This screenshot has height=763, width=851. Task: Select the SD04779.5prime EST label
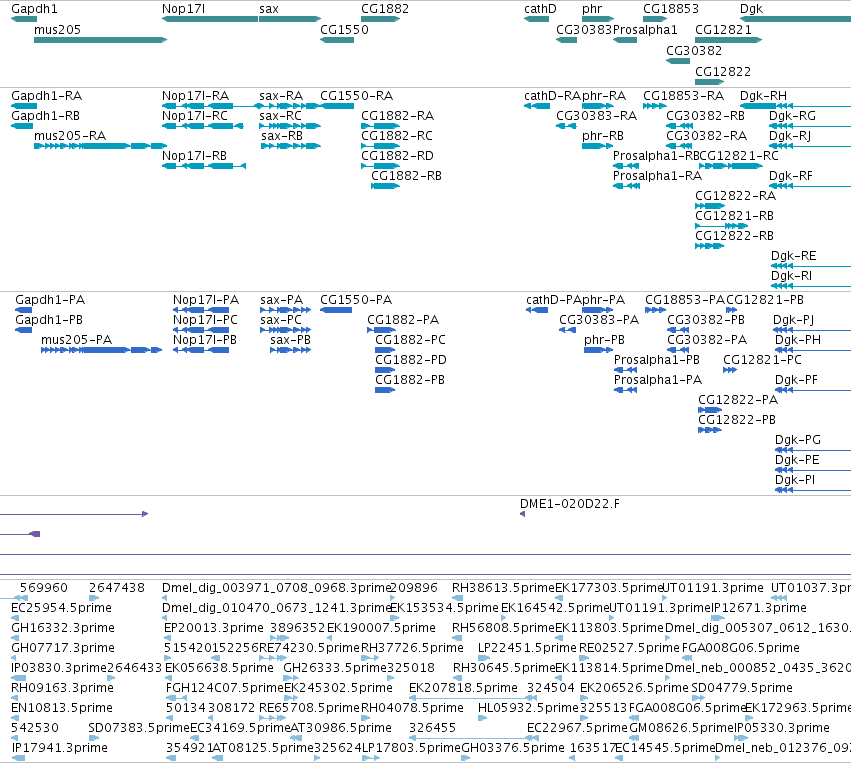pos(742,688)
